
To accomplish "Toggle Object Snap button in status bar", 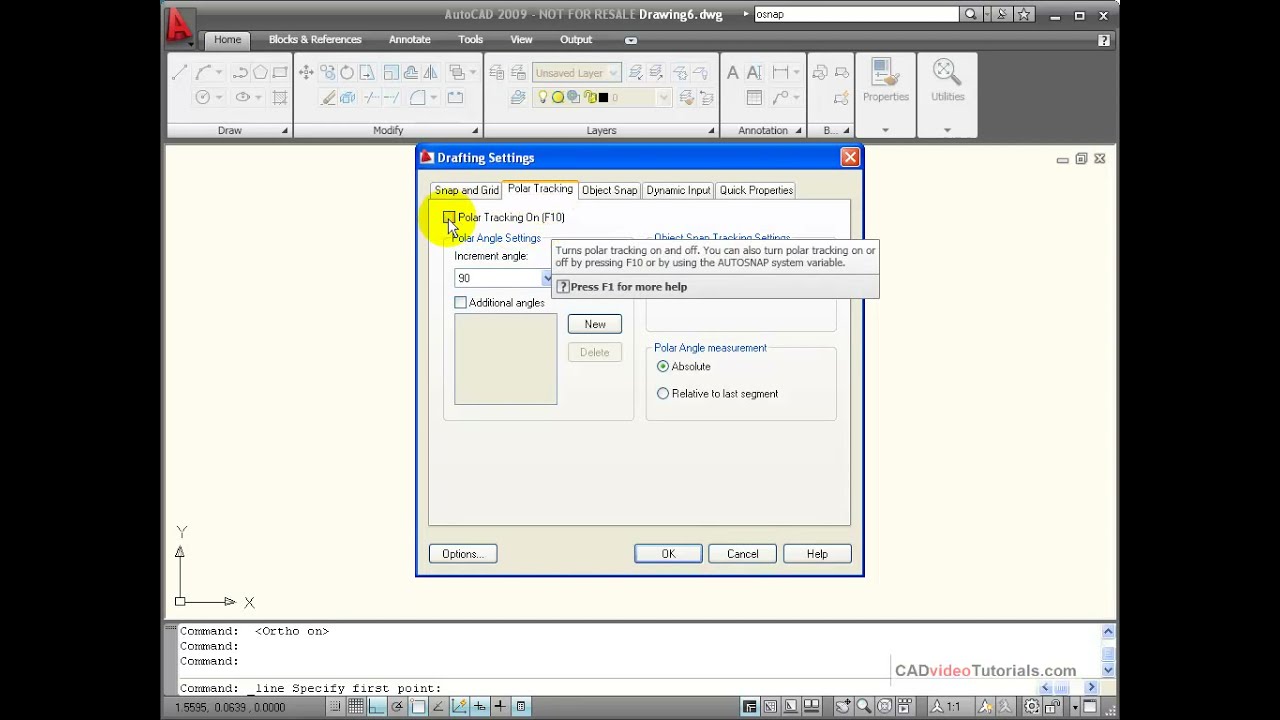I will pyautogui.click(x=418, y=706).
